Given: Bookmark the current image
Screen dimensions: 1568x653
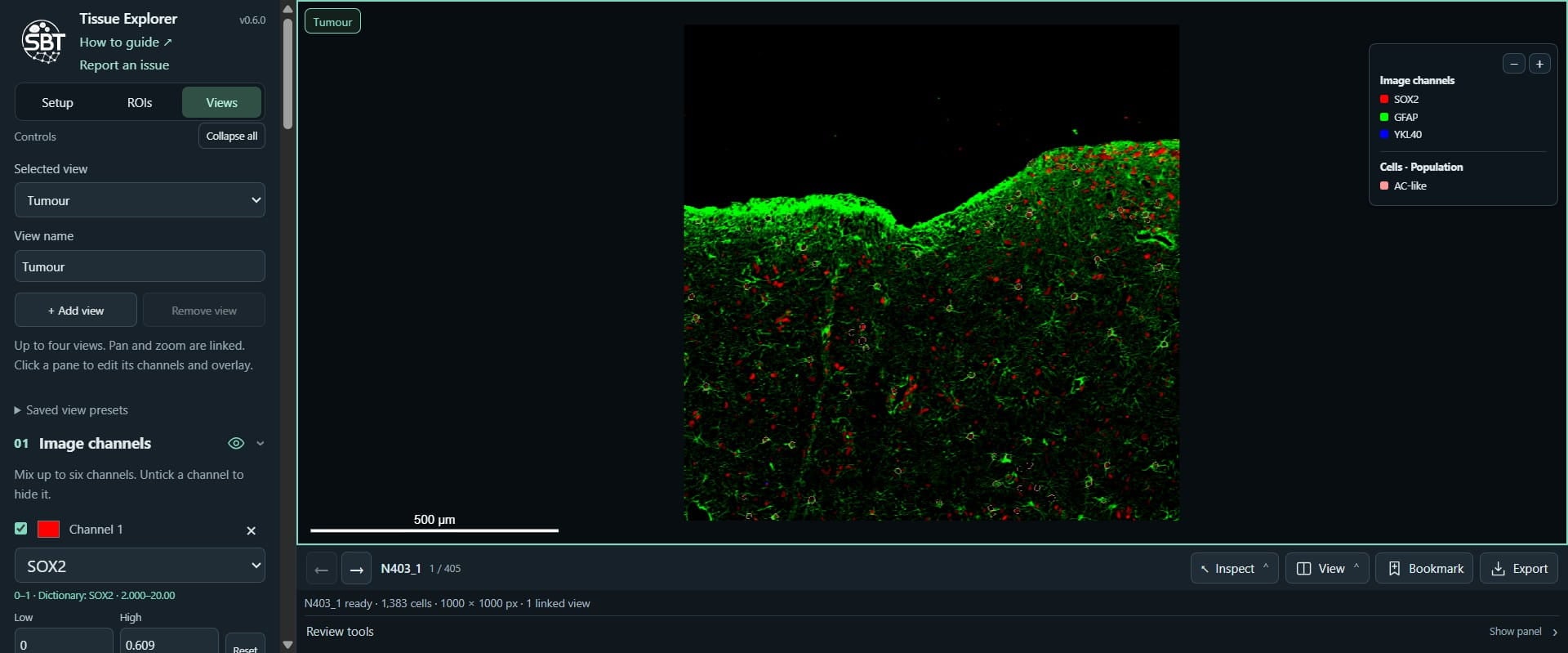Looking at the screenshot, I should click(x=1424, y=569).
